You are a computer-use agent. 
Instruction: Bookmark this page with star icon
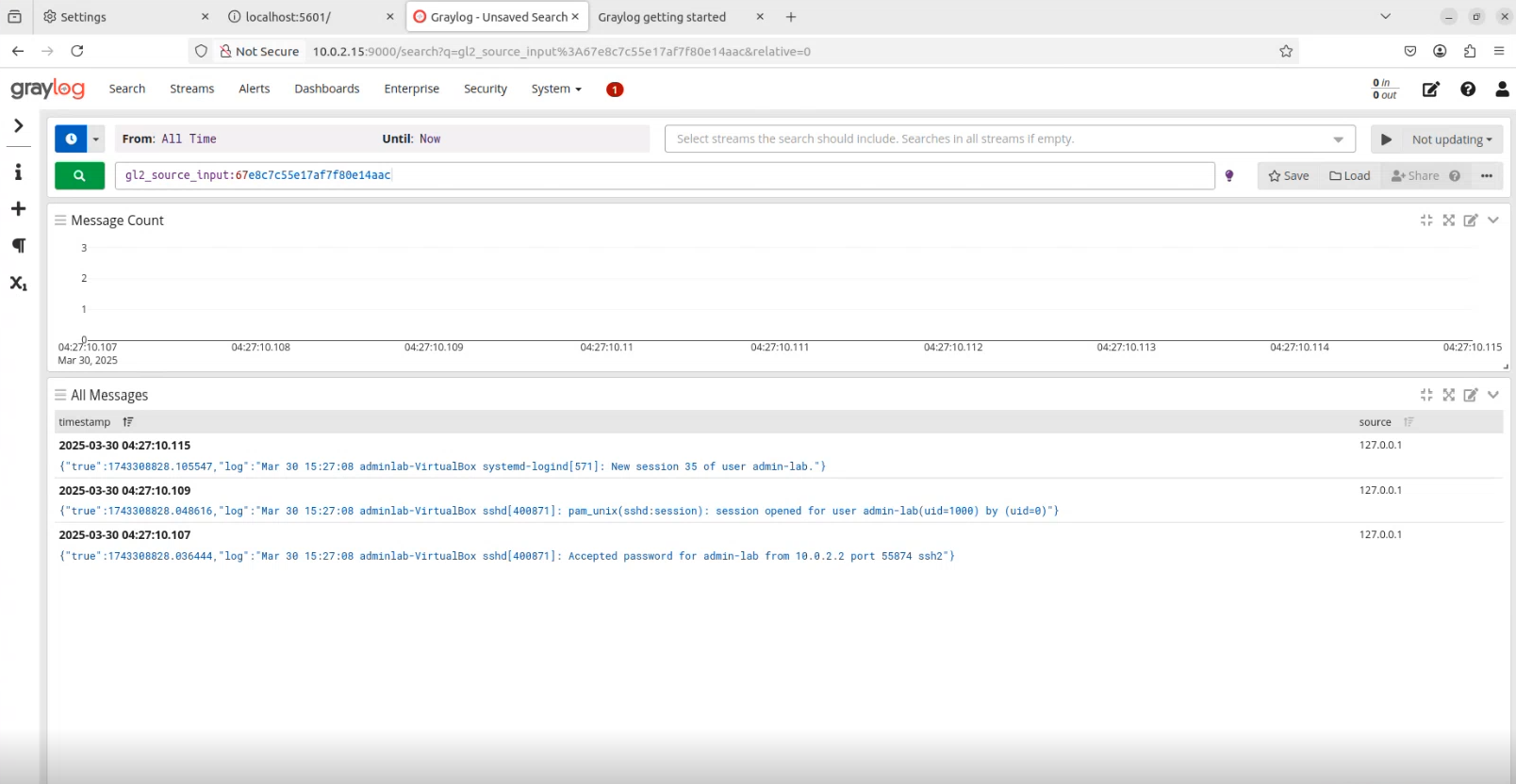pyautogui.click(x=1286, y=51)
